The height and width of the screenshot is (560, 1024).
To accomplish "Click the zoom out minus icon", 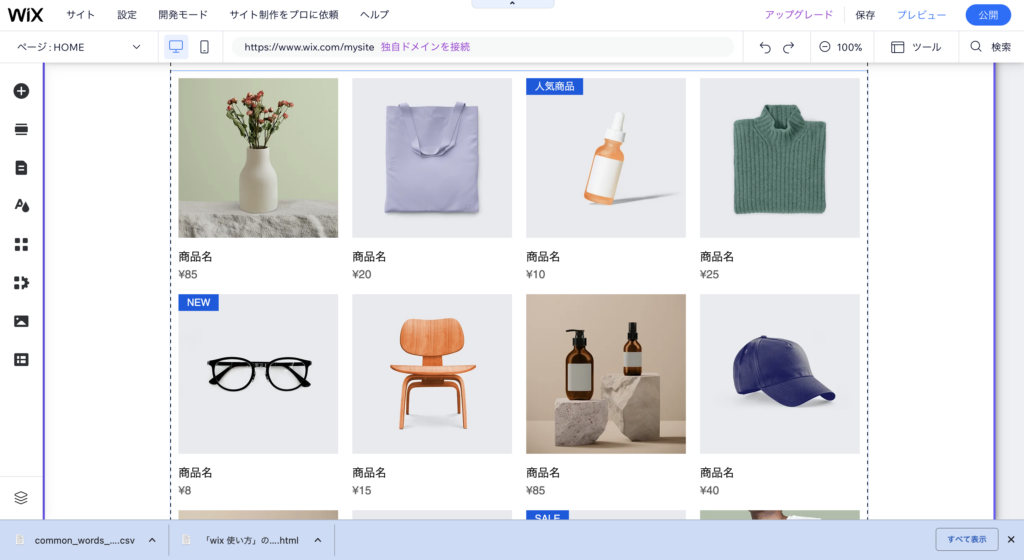I will point(825,47).
